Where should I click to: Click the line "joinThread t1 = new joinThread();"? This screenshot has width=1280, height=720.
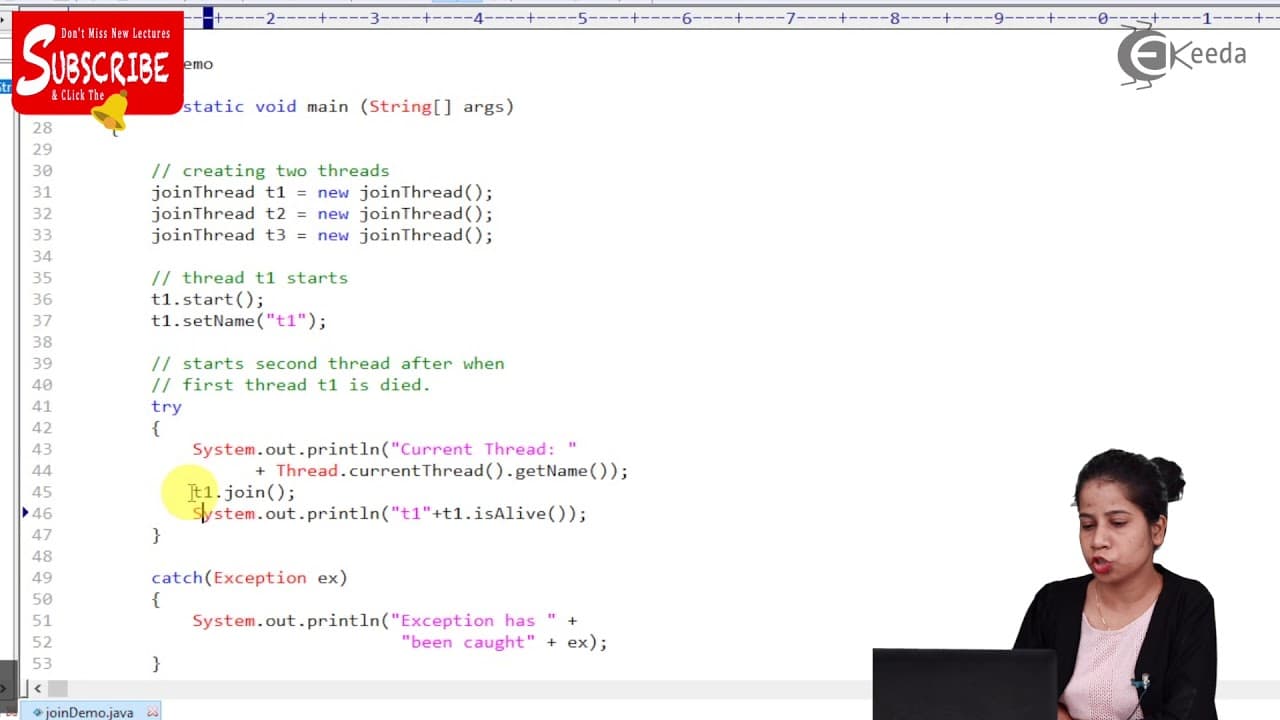322,192
